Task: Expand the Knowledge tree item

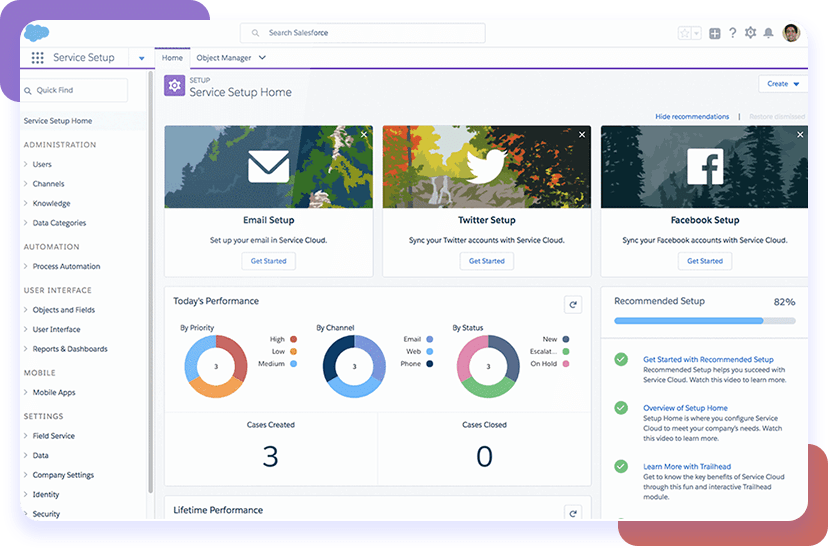Action: click(25, 203)
